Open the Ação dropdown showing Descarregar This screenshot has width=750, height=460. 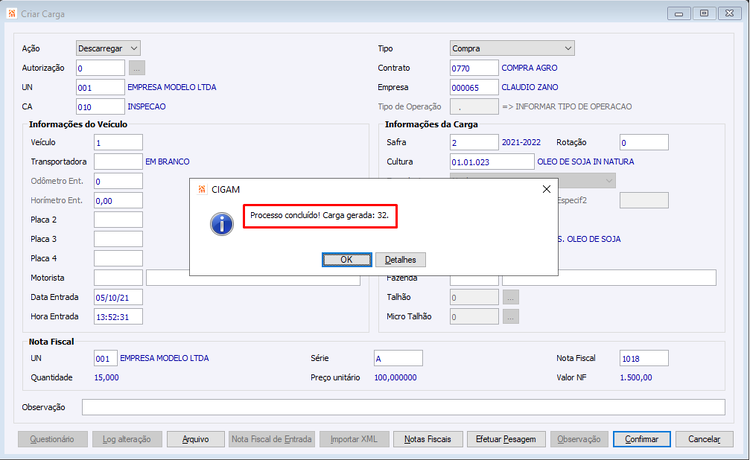click(108, 48)
